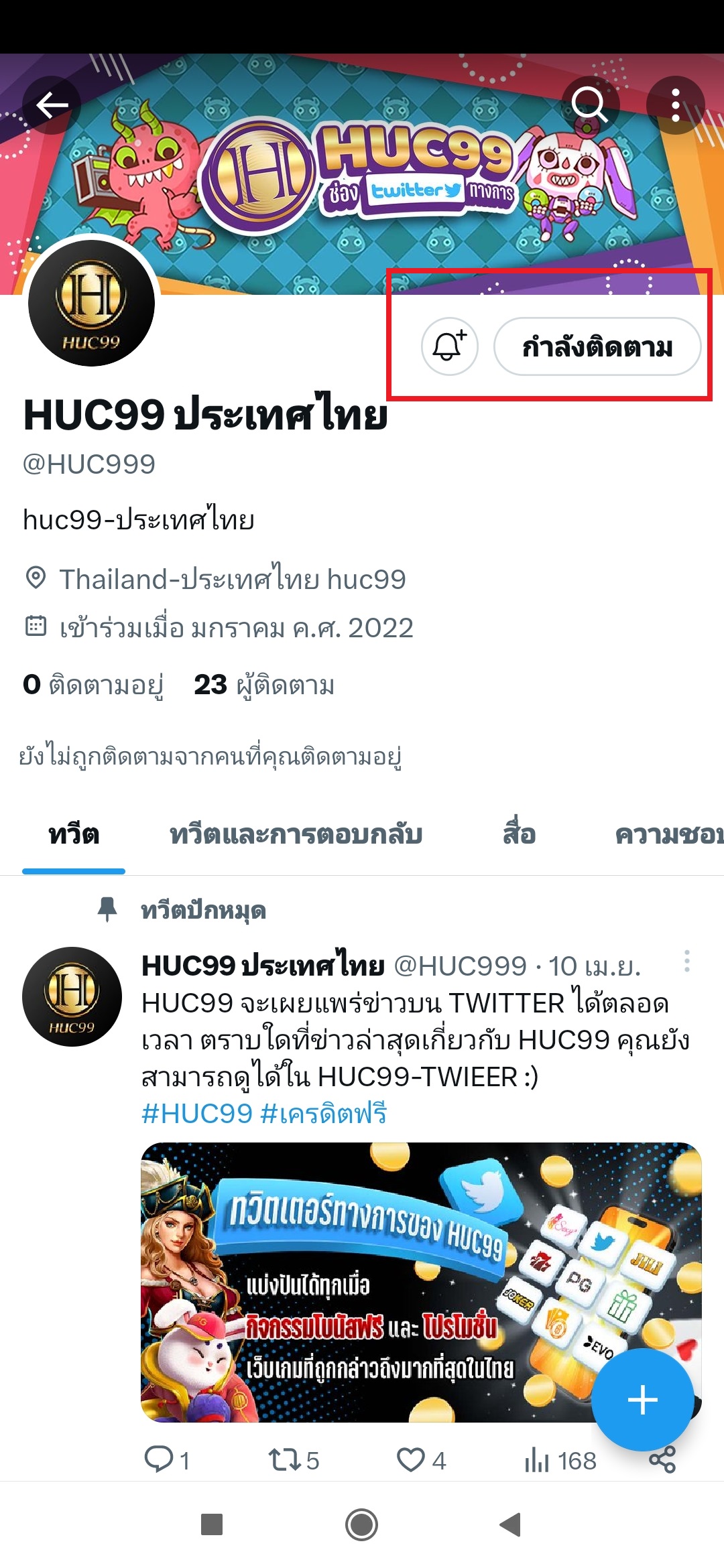Open the three-dot profile options menu

tap(676, 105)
